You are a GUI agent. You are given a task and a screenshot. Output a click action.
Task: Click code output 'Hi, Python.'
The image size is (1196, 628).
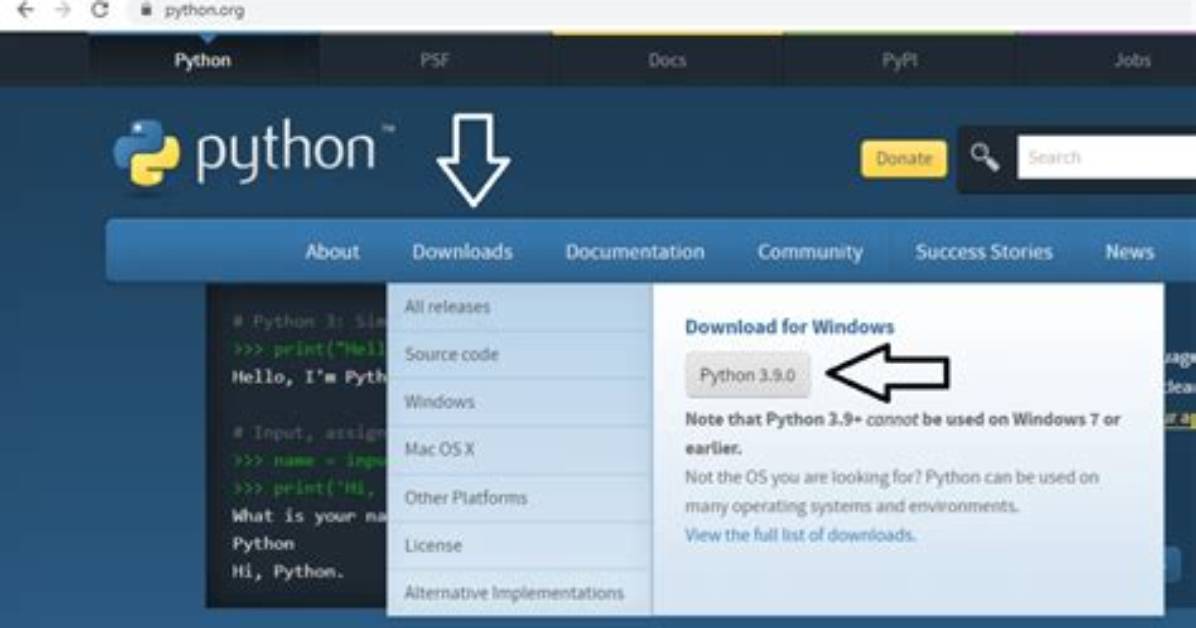click(x=288, y=572)
